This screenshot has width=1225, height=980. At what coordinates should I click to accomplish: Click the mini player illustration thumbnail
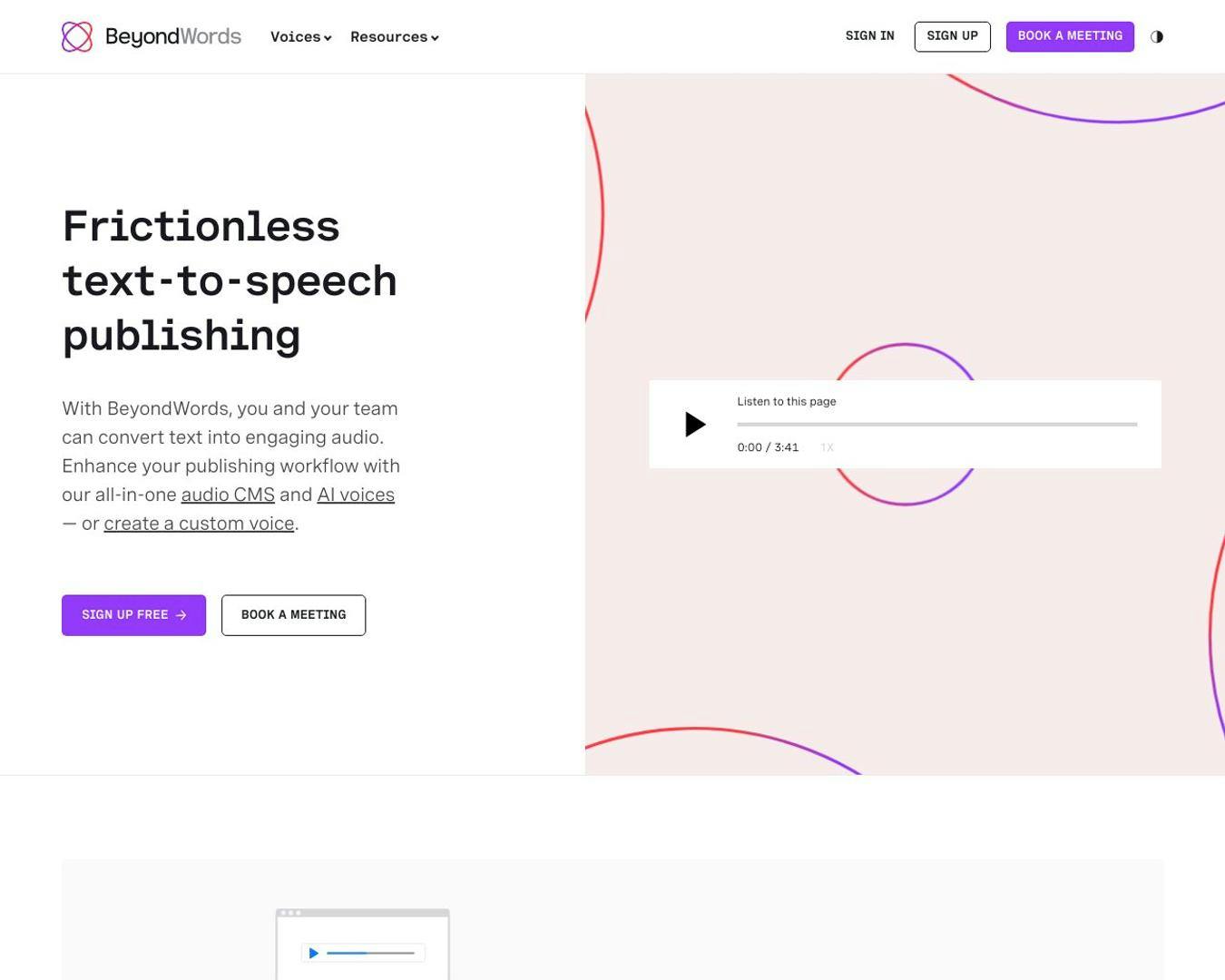(x=363, y=945)
